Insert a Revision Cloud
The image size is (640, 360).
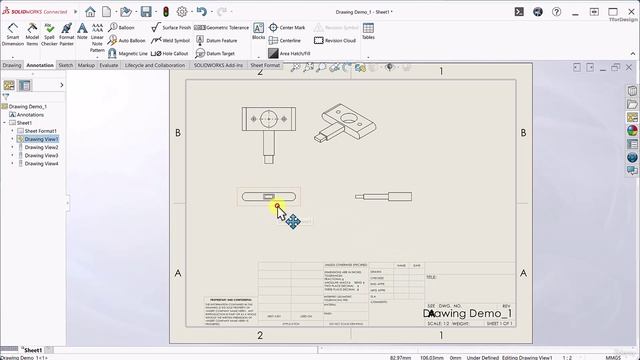click(335, 40)
